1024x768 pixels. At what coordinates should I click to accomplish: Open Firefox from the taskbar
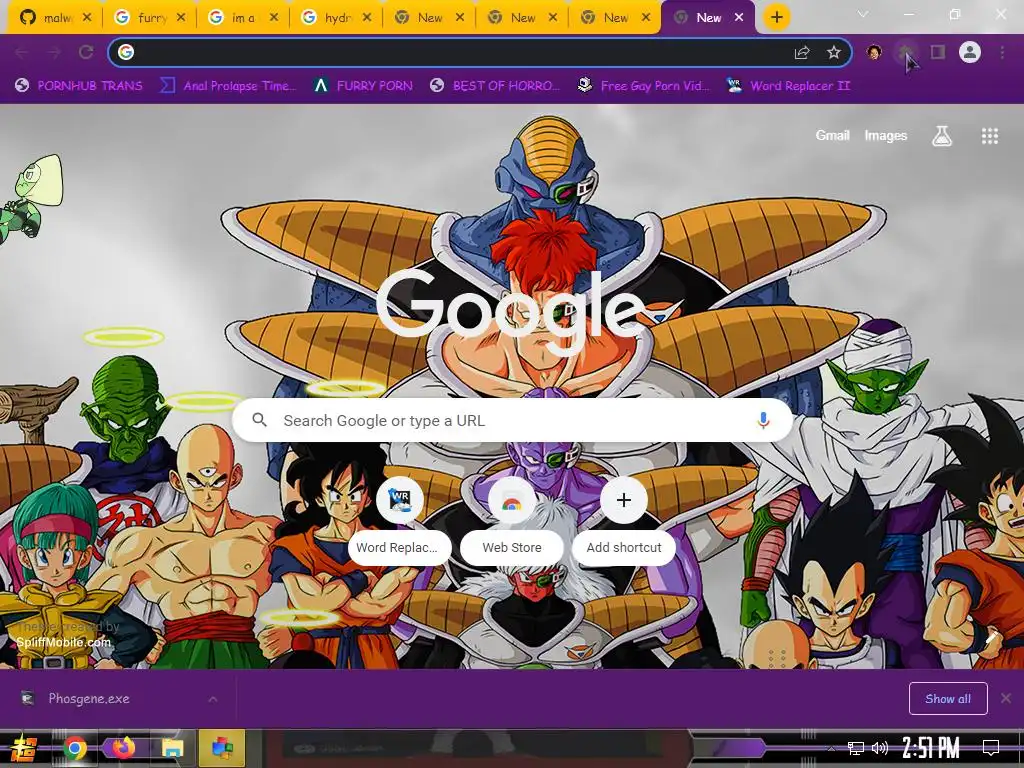[x=123, y=748]
